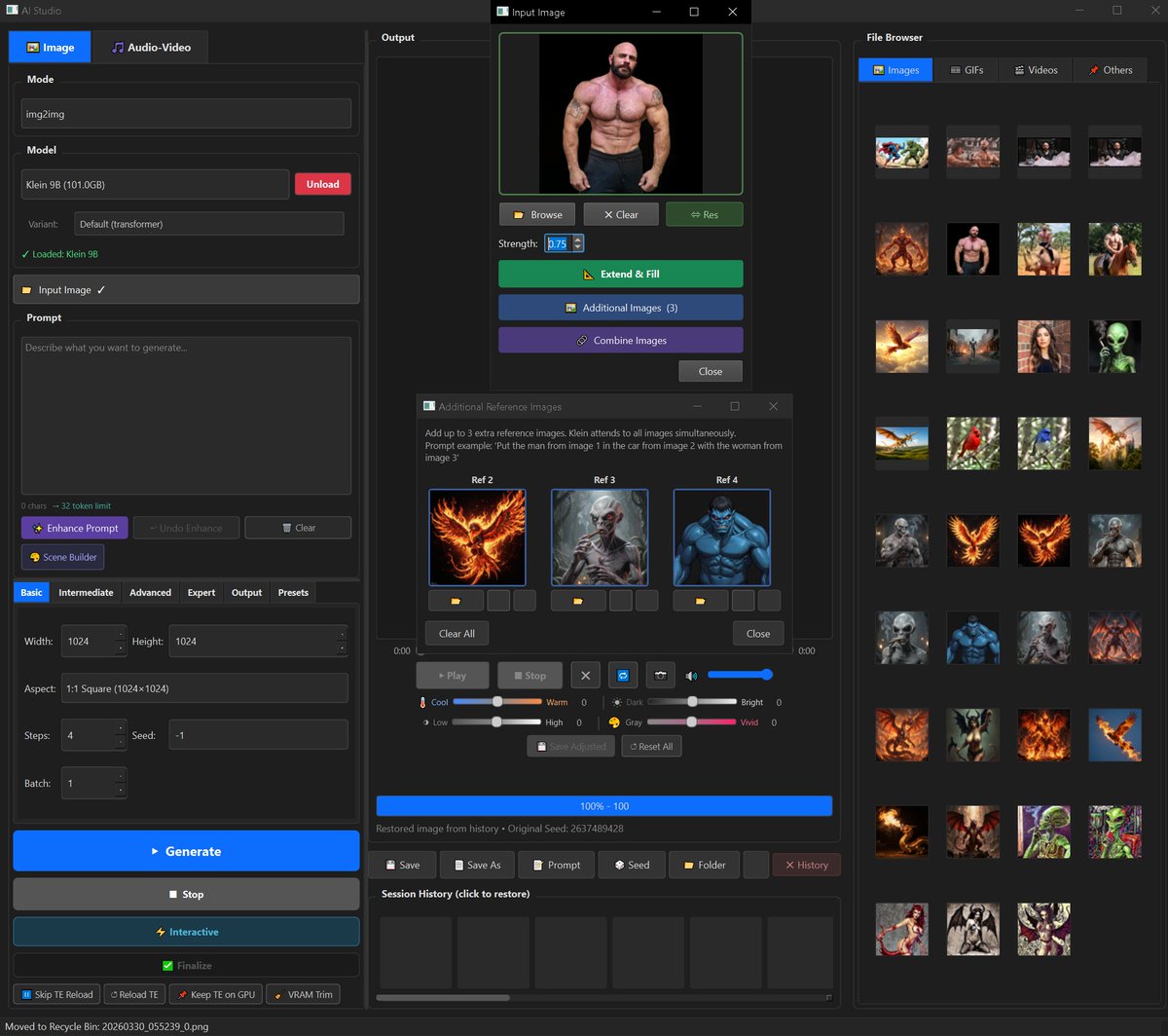
Task: Open the Expert settings tab
Action: (x=201, y=592)
